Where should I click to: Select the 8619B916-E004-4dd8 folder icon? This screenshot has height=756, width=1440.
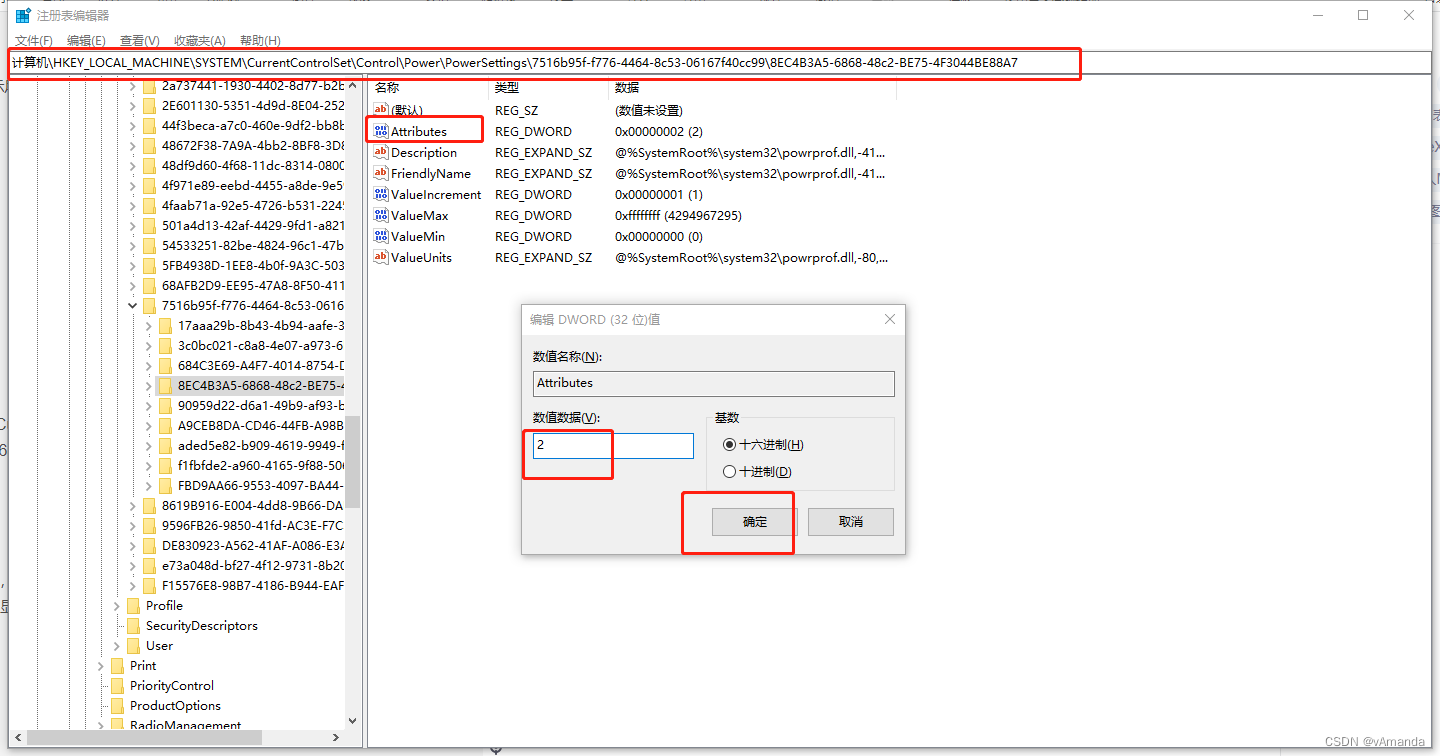(x=150, y=505)
